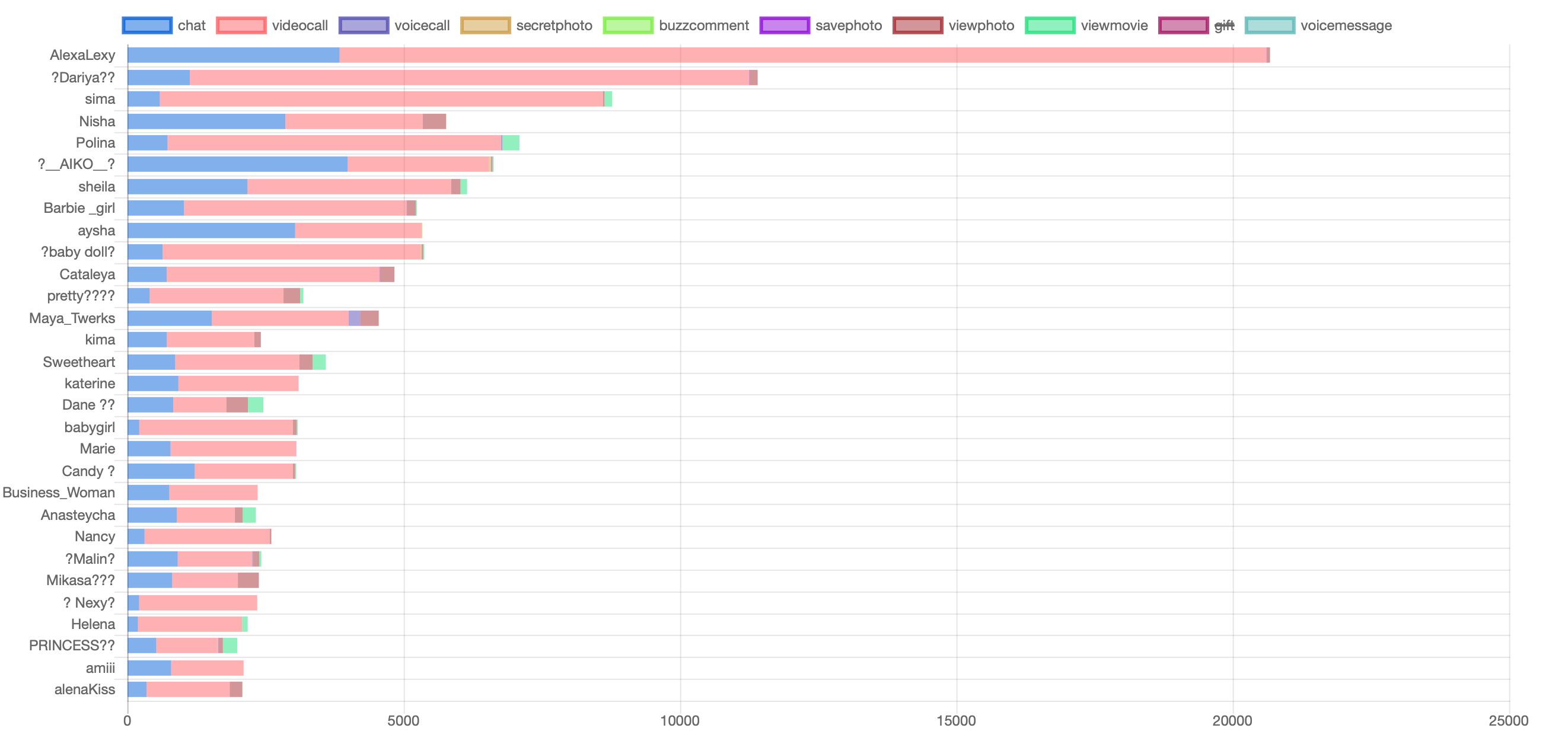Hide viewphoto dataset via its label
The image size is (1568, 744).
(x=981, y=25)
